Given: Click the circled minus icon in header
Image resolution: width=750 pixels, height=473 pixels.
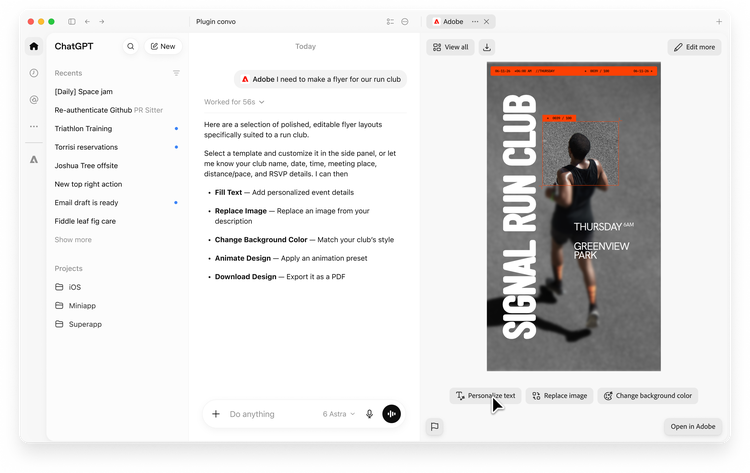Looking at the screenshot, I should point(405,22).
